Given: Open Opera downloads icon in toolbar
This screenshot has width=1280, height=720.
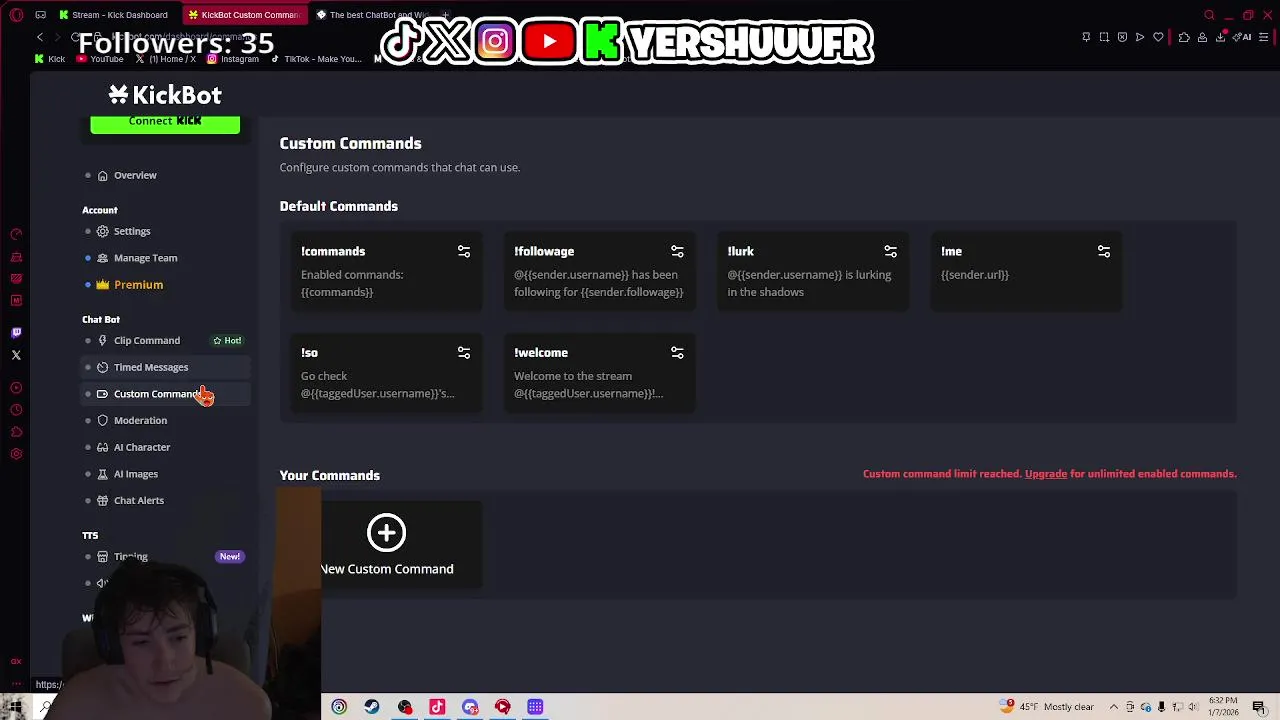Looking at the screenshot, I should tap(1220, 37).
